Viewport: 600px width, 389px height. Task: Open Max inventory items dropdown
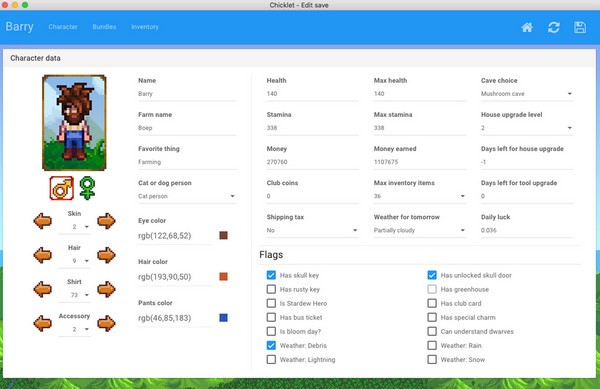[419, 196]
